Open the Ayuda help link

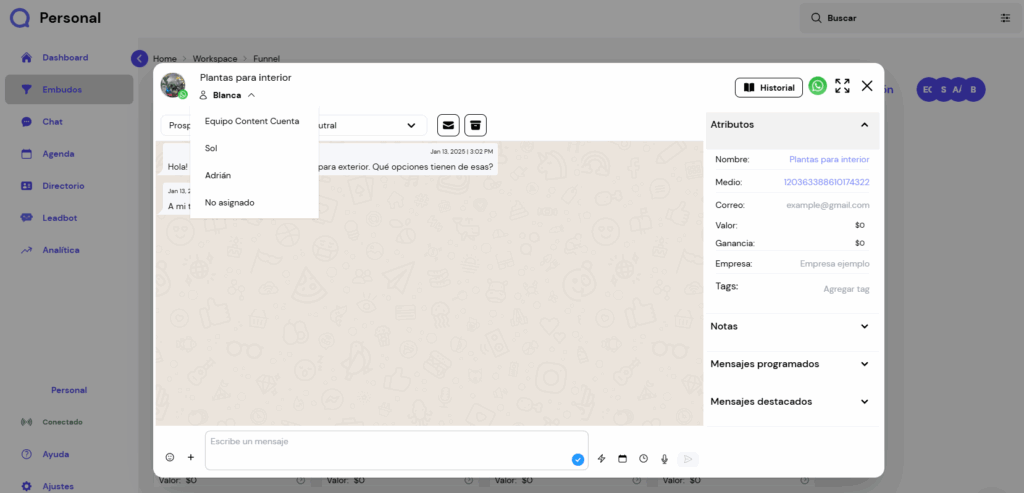[56, 454]
